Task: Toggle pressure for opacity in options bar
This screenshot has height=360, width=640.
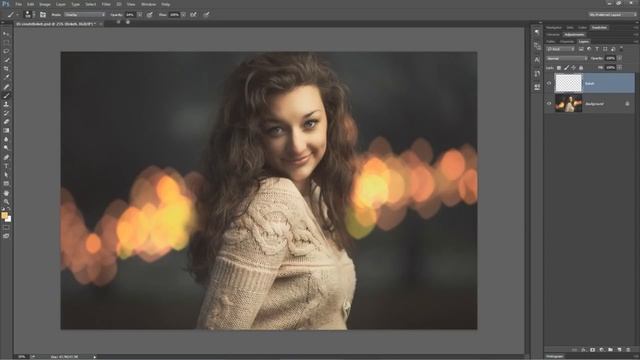Action: click(x=150, y=15)
